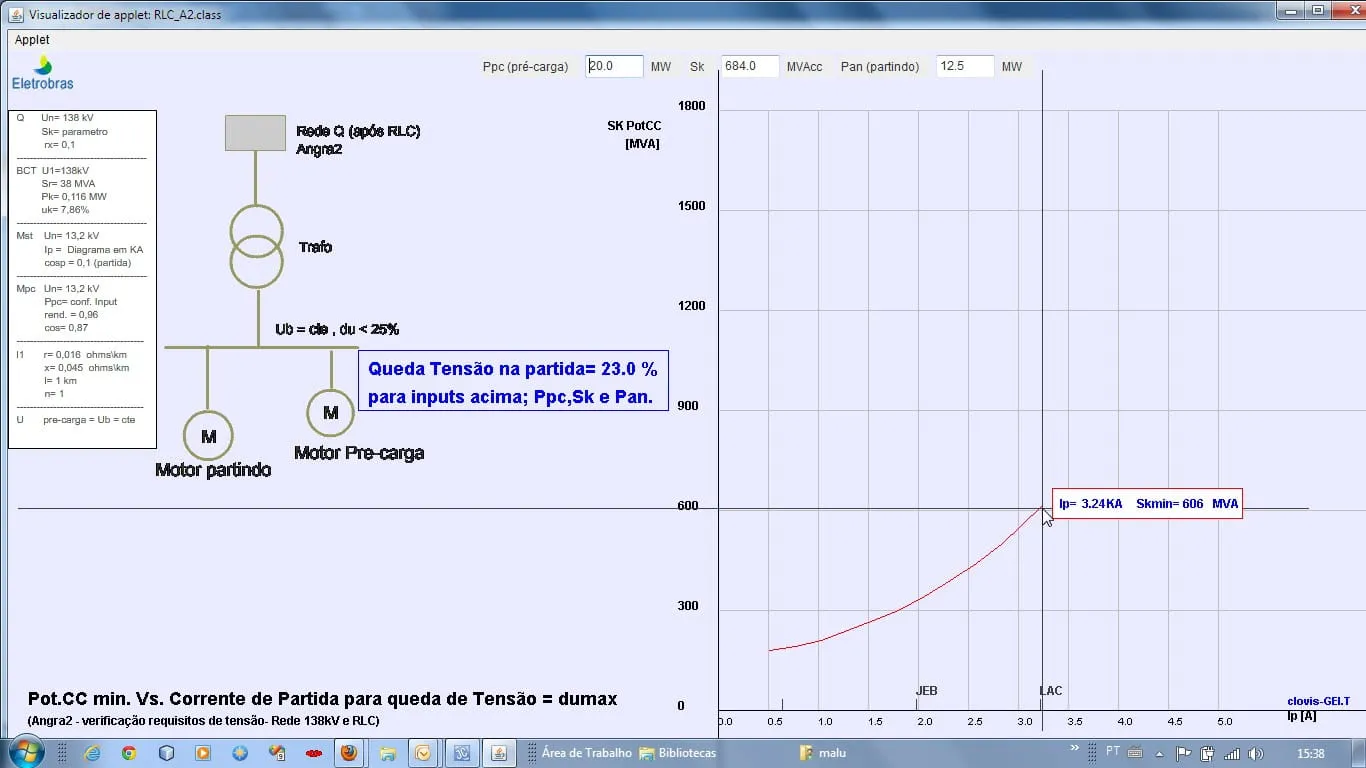The image size is (1366, 768).
Task: Click the "r= 0,016 ohms\km" line
Action: click(86, 354)
